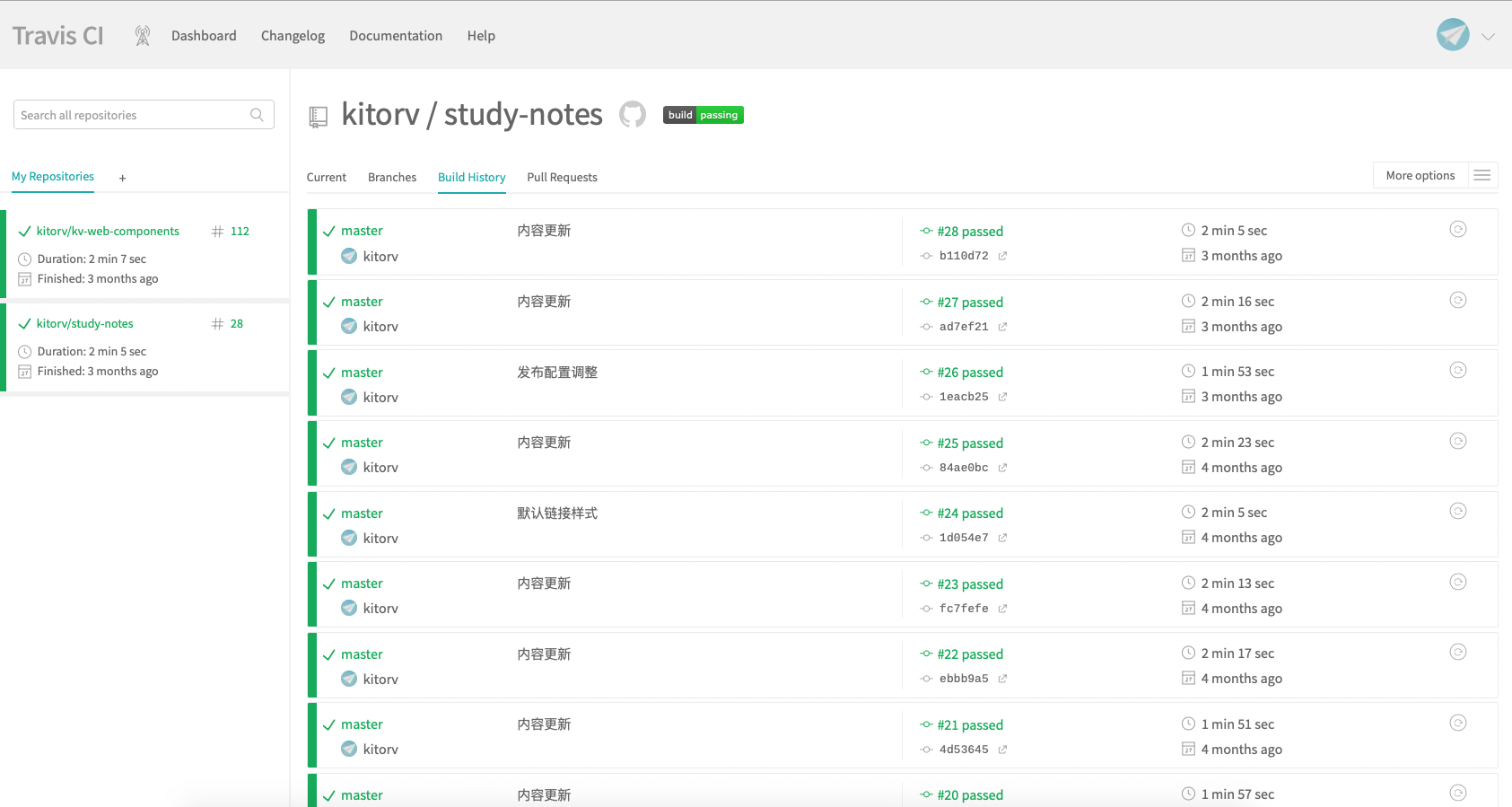
Task: Open kitorv/study-notes in sidebar
Action: coord(85,323)
